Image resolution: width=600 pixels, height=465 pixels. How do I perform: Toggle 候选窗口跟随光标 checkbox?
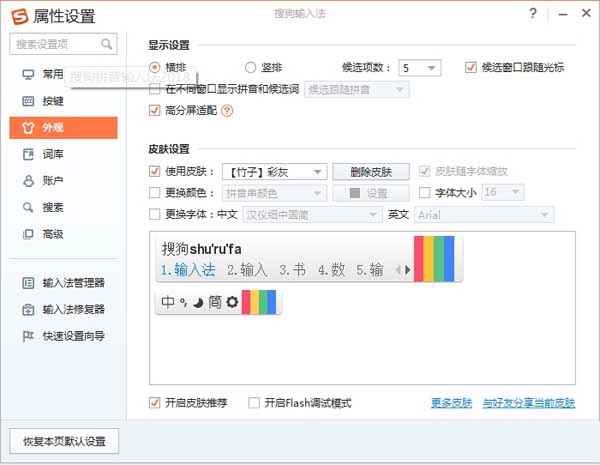(x=471, y=68)
